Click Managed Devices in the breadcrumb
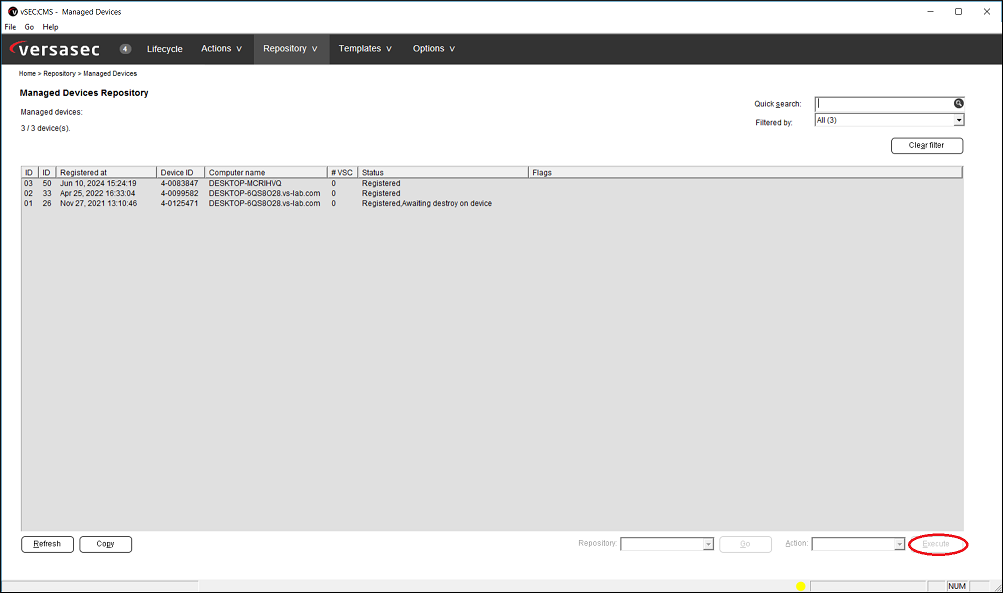This screenshot has height=593, width=1003. tap(110, 74)
